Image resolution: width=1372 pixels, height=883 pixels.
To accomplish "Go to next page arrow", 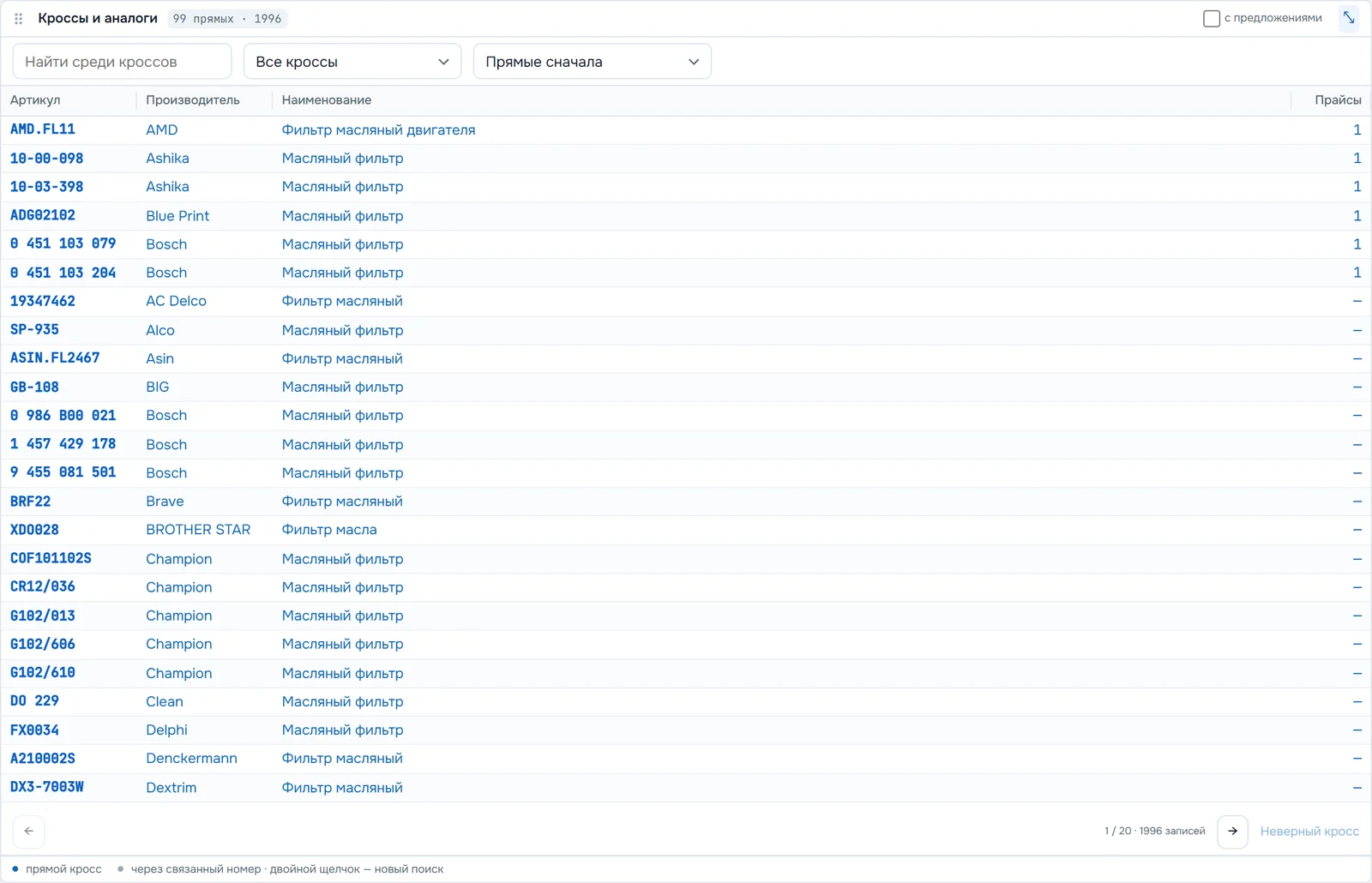I will tap(1232, 831).
